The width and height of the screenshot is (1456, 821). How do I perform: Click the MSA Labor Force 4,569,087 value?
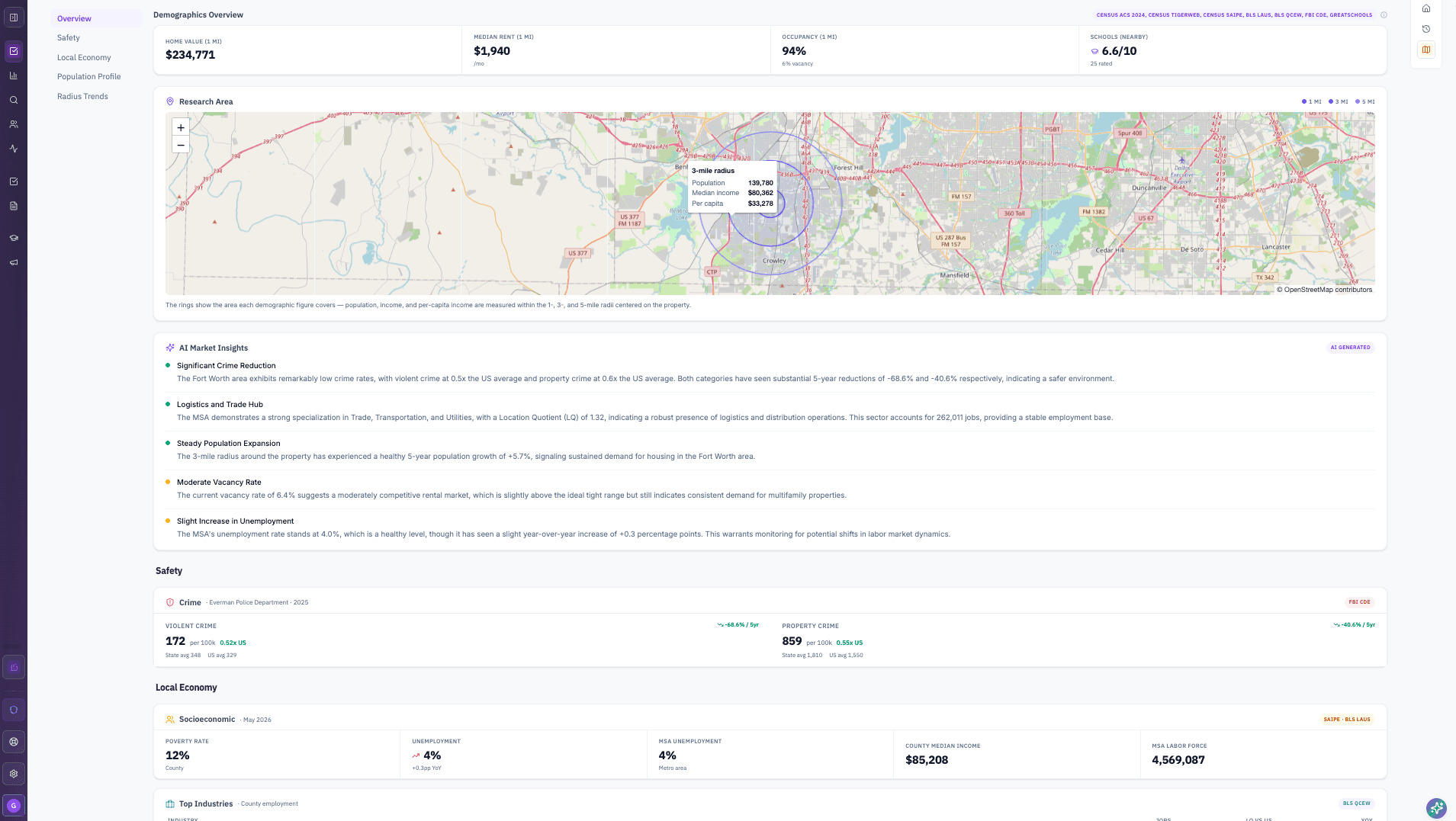[1178, 760]
